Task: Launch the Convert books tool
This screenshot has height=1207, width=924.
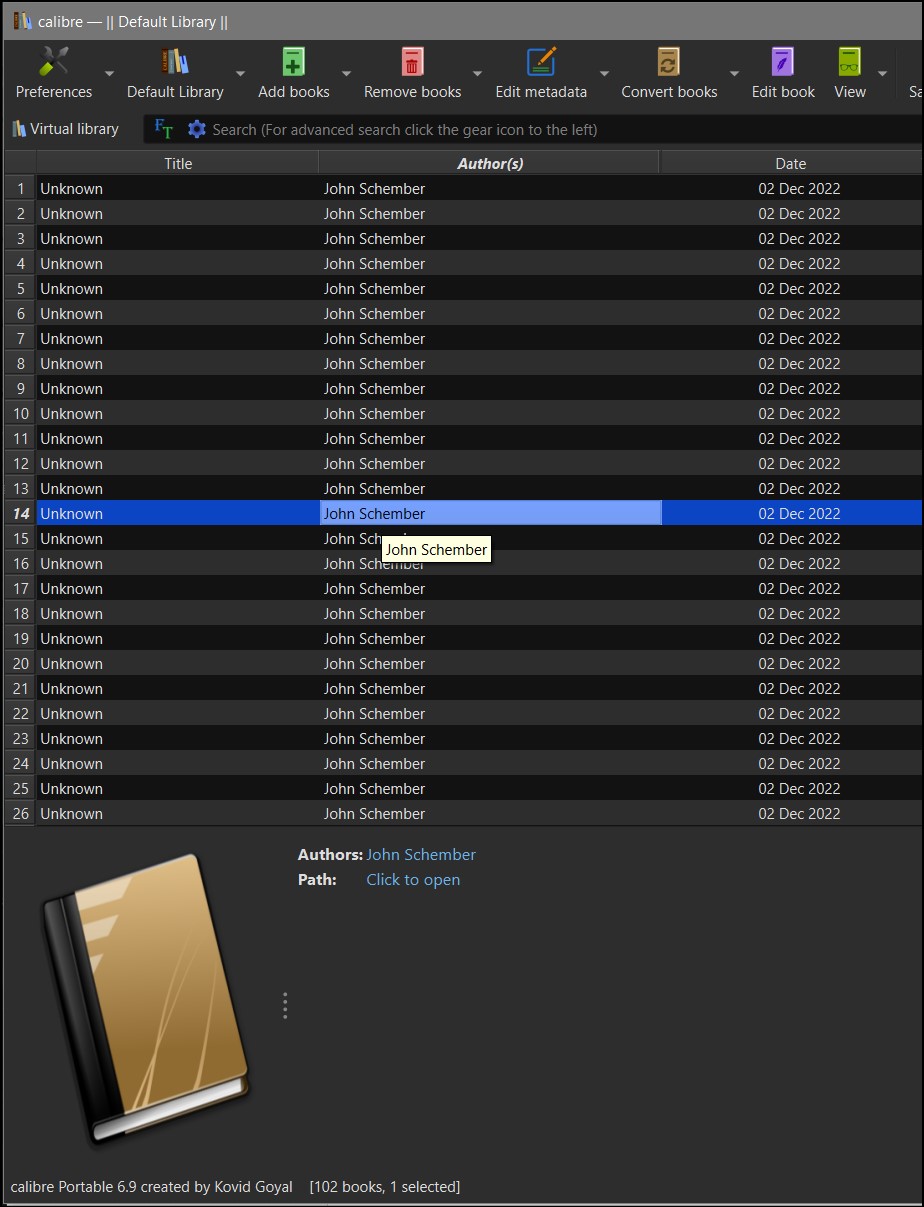Action: click(x=669, y=73)
